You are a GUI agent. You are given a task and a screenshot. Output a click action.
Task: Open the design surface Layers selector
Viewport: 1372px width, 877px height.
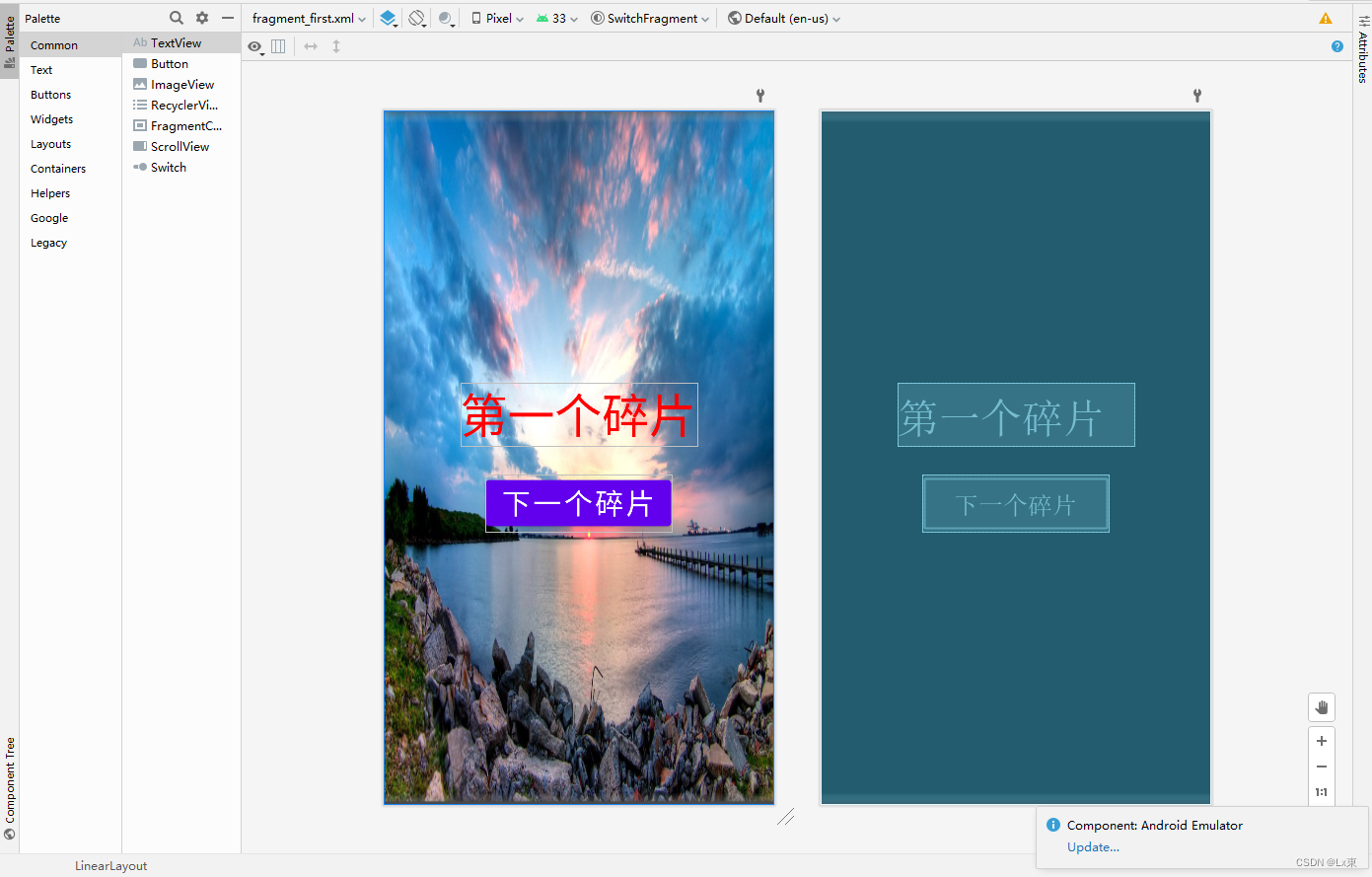click(387, 17)
